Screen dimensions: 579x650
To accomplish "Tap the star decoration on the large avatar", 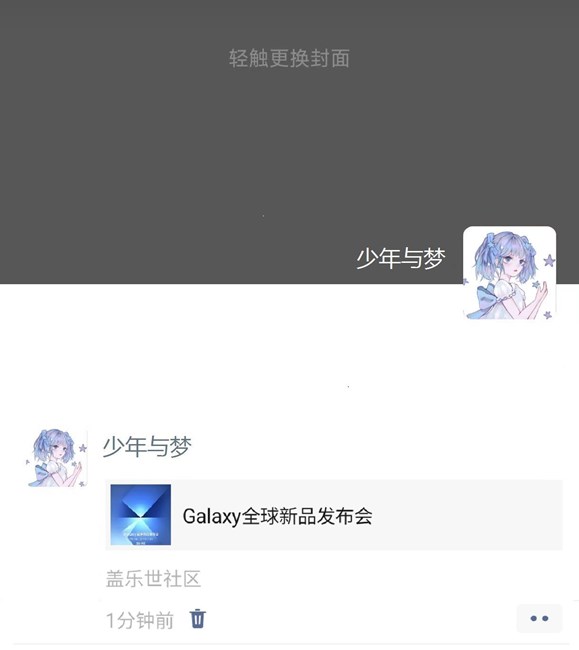I will coord(549,261).
